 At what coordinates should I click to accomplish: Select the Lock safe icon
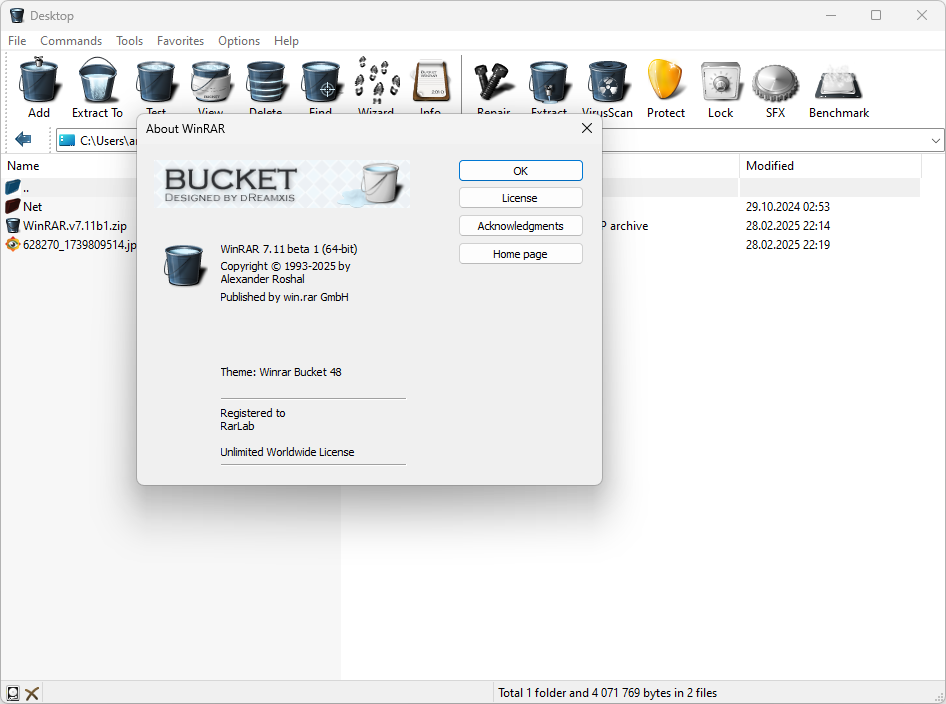[720, 81]
